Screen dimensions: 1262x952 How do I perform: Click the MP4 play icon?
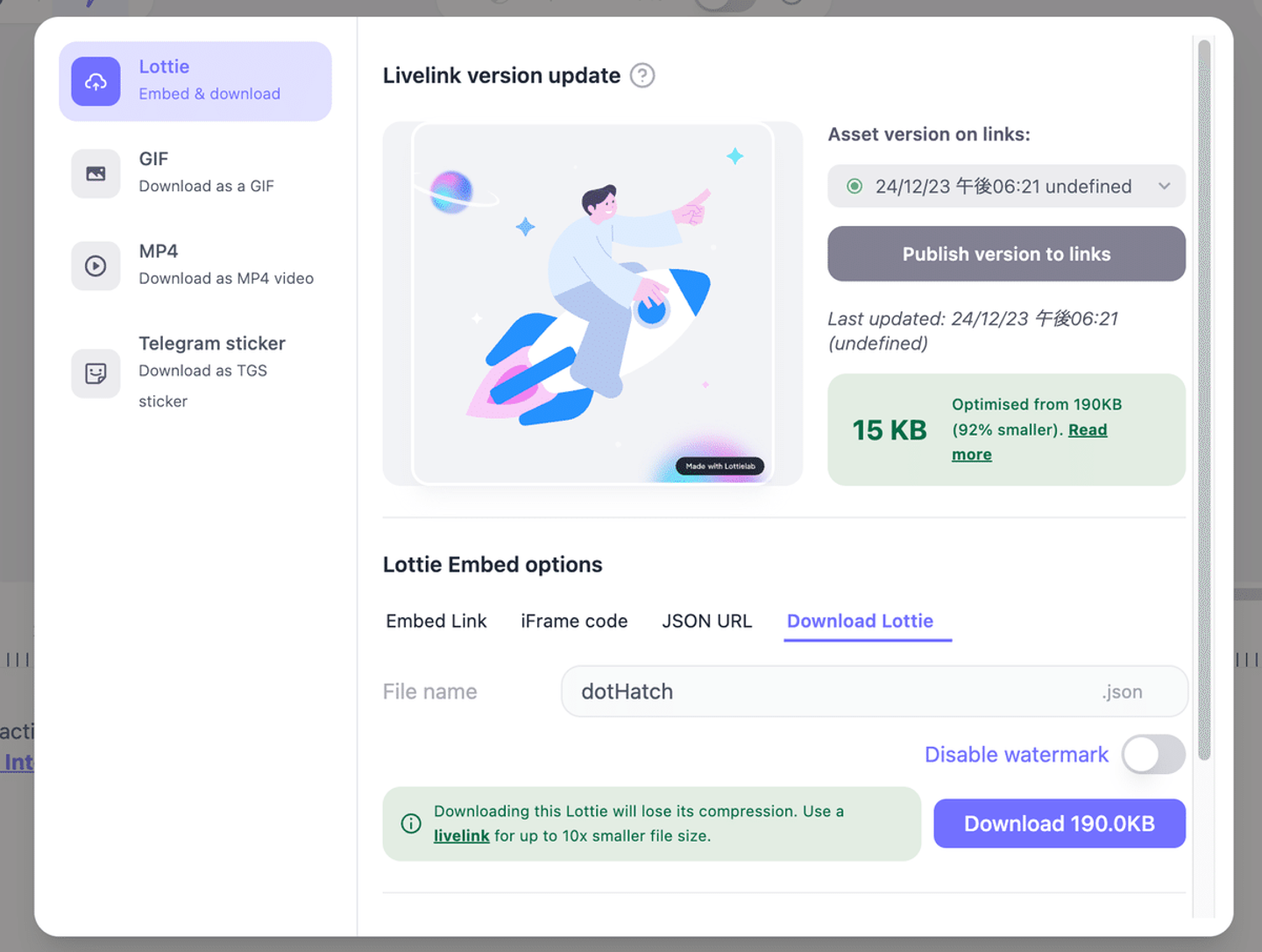click(96, 266)
